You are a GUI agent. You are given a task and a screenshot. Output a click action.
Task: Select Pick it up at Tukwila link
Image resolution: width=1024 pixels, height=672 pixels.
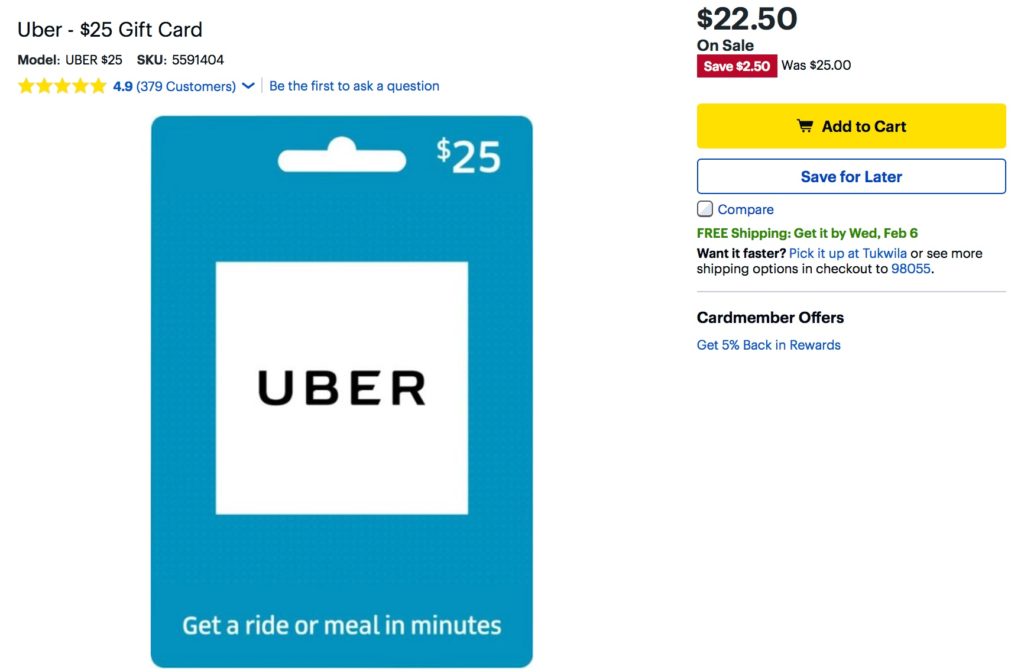pyautogui.click(x=848, y=253)
